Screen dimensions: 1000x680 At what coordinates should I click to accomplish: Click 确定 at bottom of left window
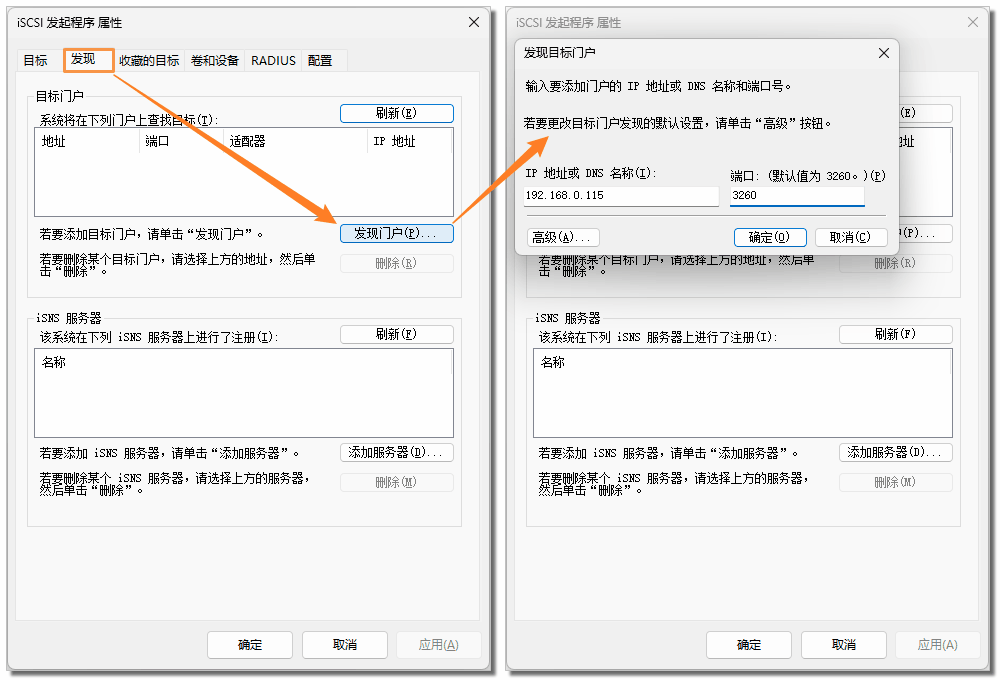click(250, 645)
